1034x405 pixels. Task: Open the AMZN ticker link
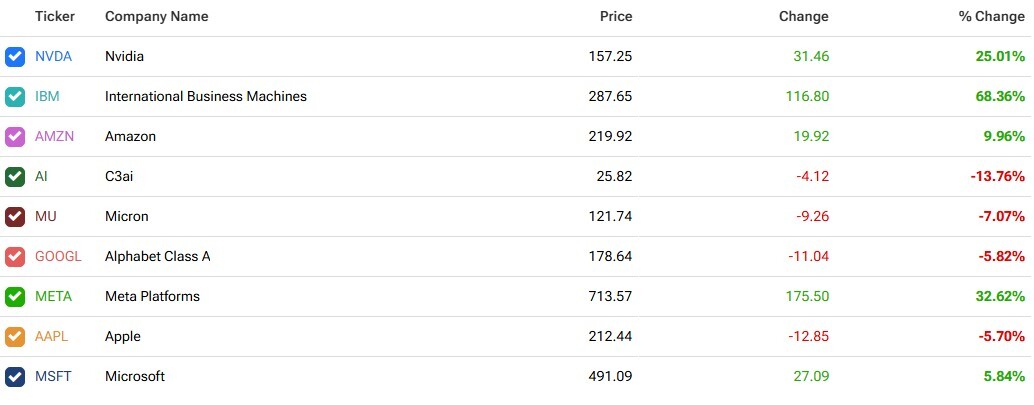(x=54, y=137)
